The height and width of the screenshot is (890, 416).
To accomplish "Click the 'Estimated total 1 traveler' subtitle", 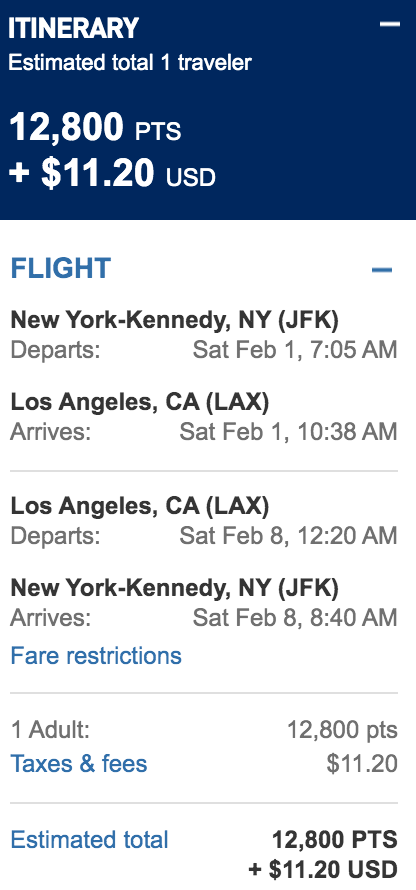I will click(130, 62).
